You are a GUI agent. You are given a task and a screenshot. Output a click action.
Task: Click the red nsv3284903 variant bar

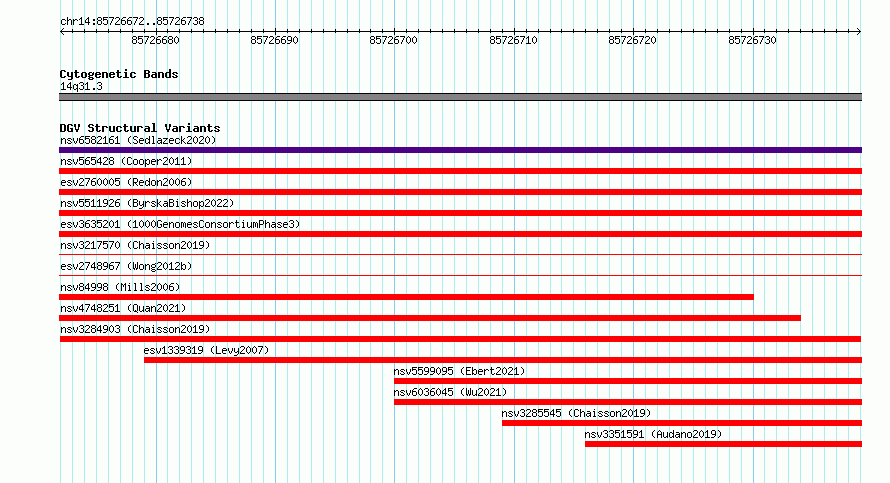(460, 339)
